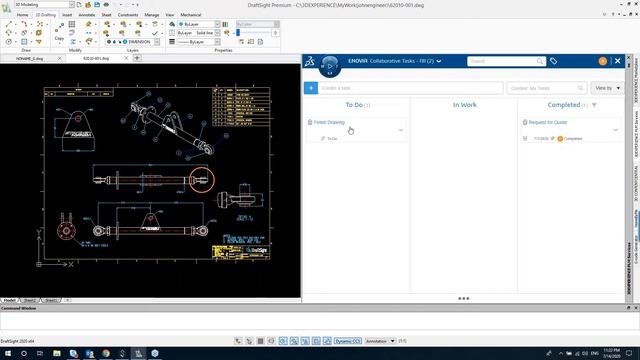Click the Create a task input field
The height and width of the screenshot is (360, 640).
pos(411,88)
